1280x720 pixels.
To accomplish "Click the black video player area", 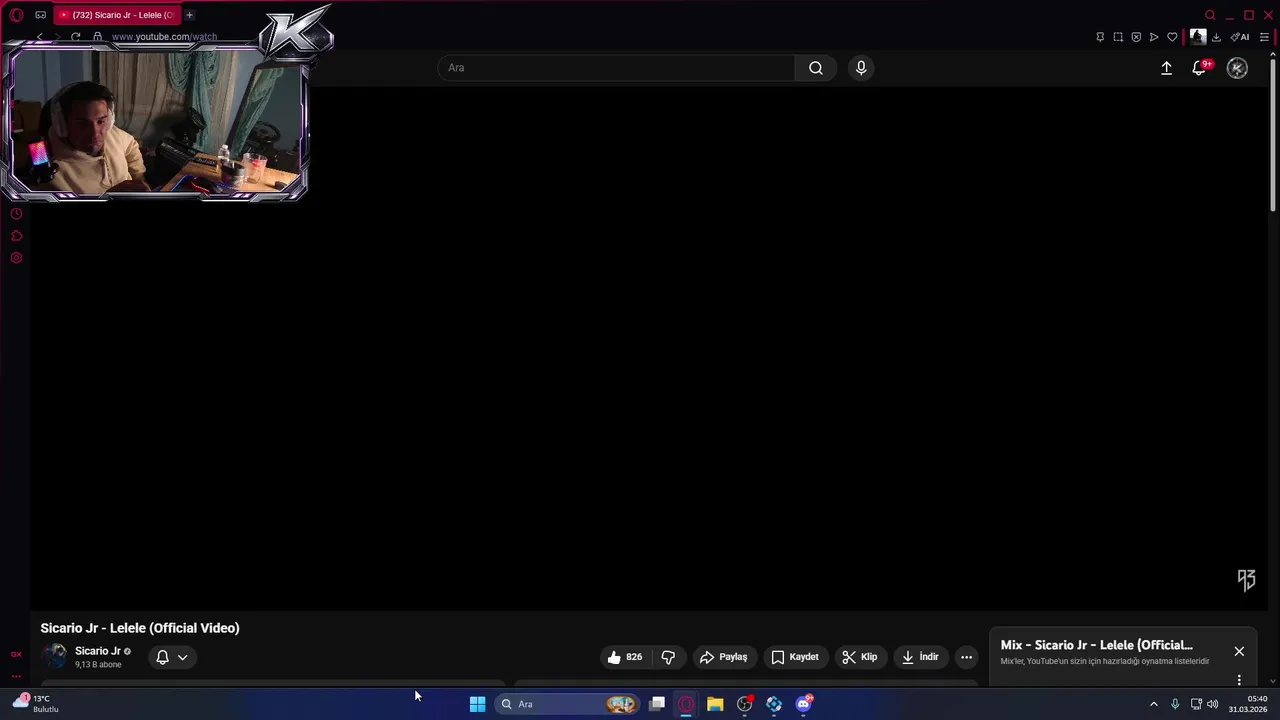I will coord(650,347).
